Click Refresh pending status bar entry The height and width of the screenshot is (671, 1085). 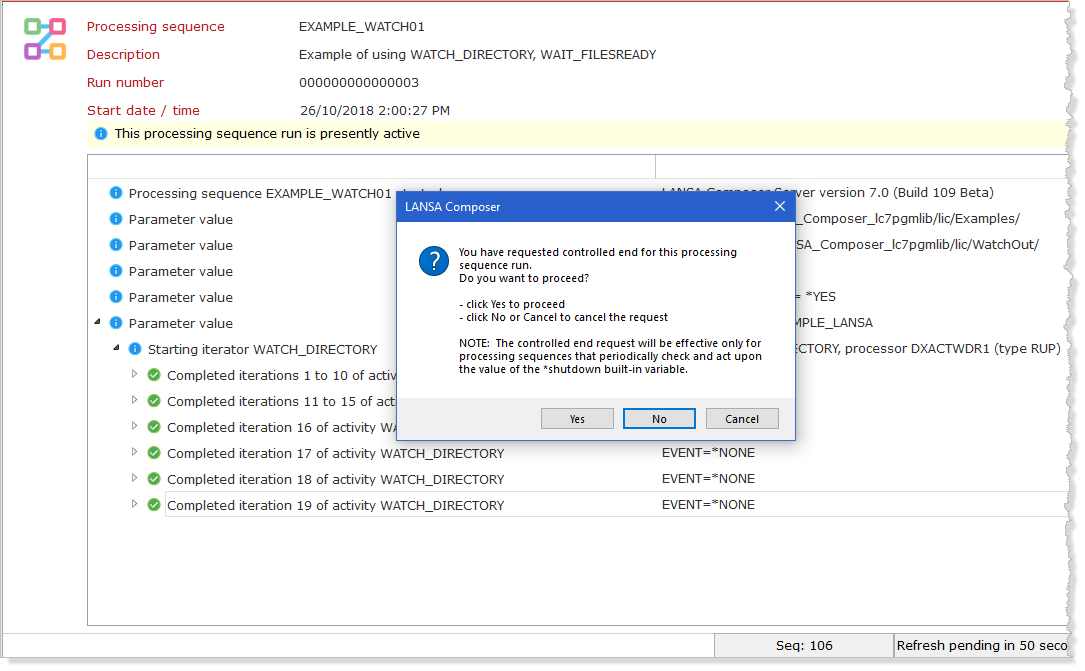[x=982, y=645]
